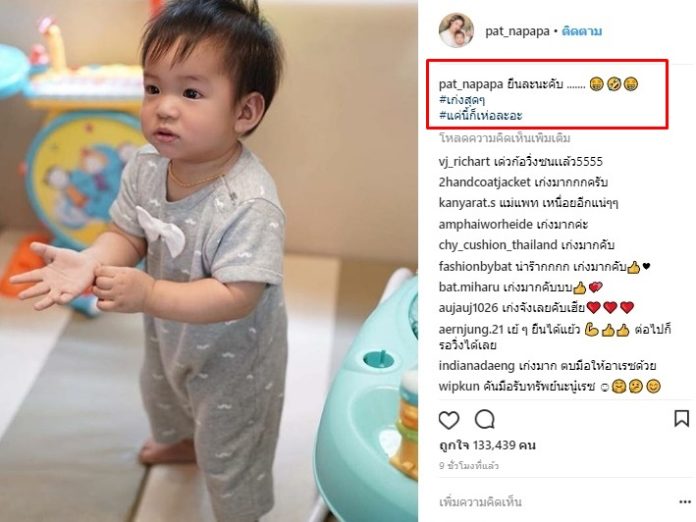696x522 pixels.
Task: Save post with bookmark icon
Action: tap(682, 419)
